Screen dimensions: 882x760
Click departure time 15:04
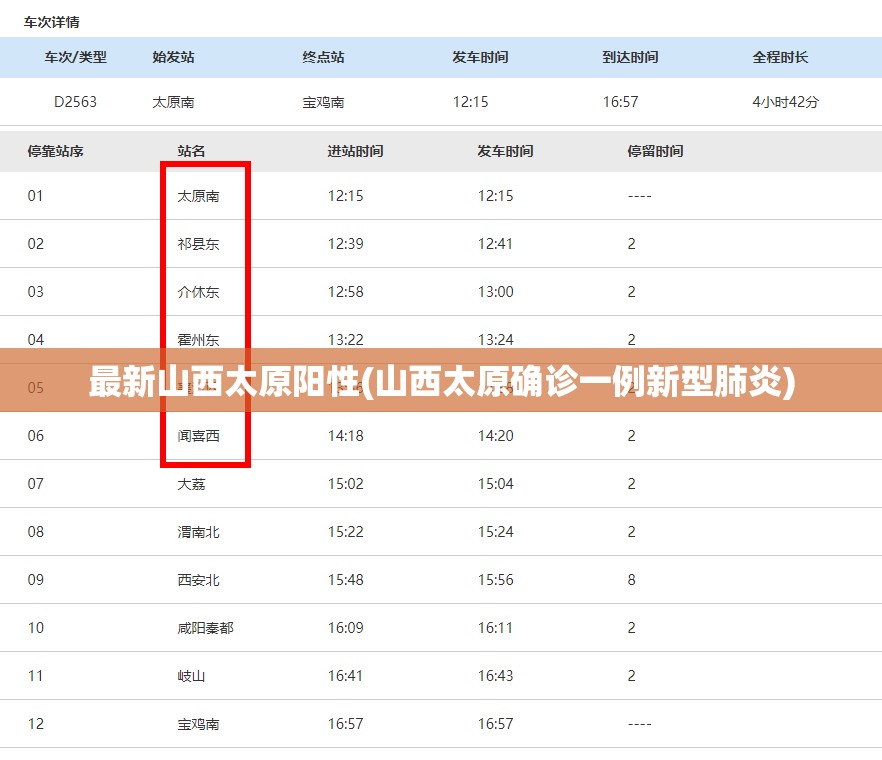(x=496, y=484)
